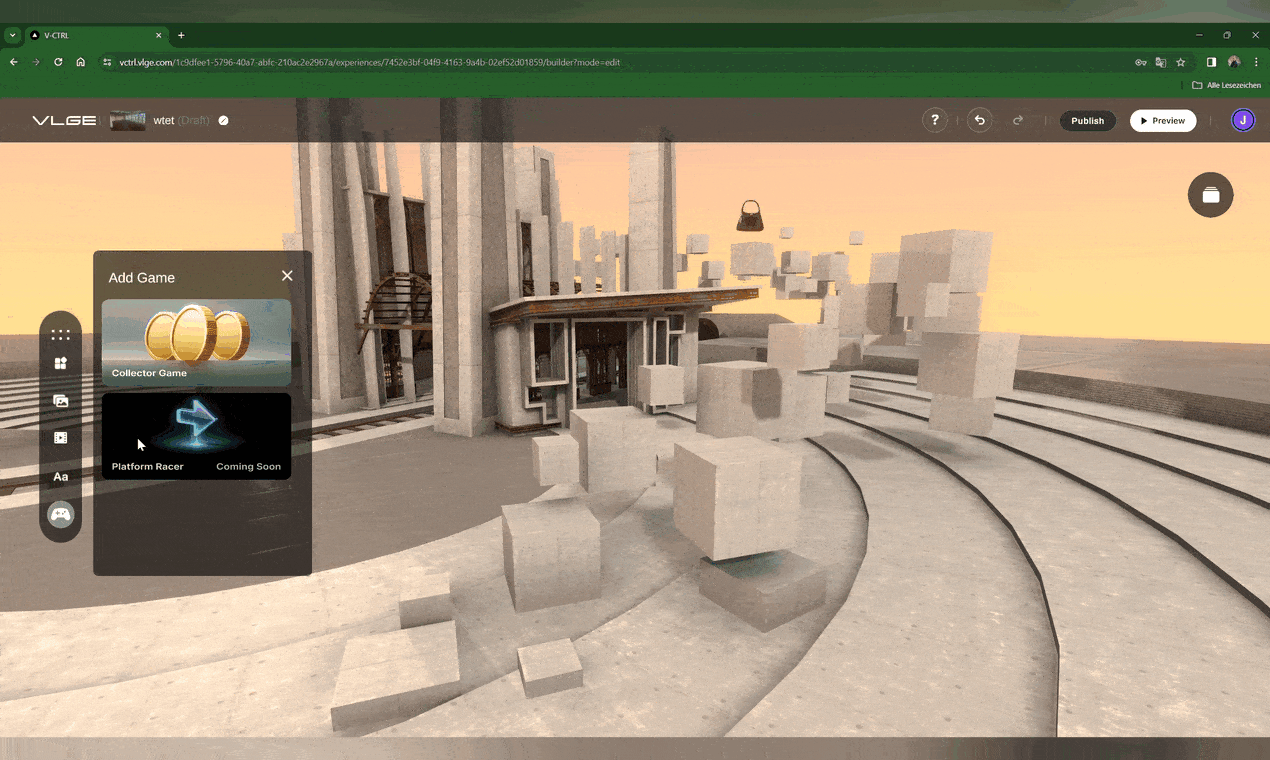Focus the browser address bar URL
1270x760 pixels.
(369, 62)
